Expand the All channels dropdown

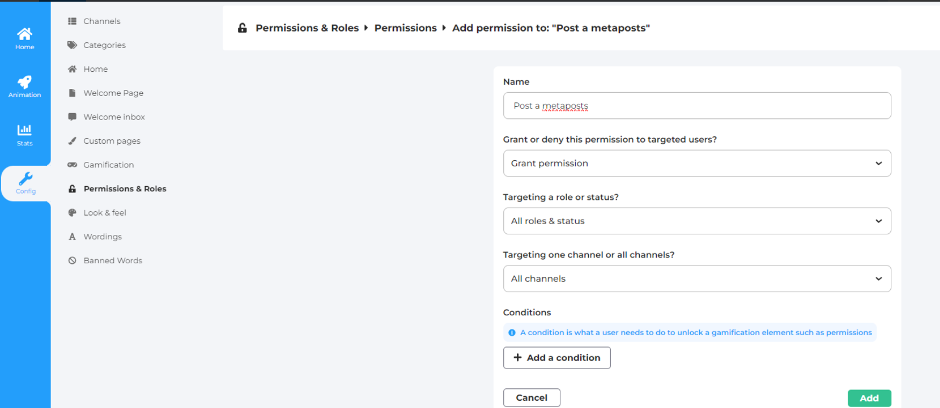click(x=697, y=279)
